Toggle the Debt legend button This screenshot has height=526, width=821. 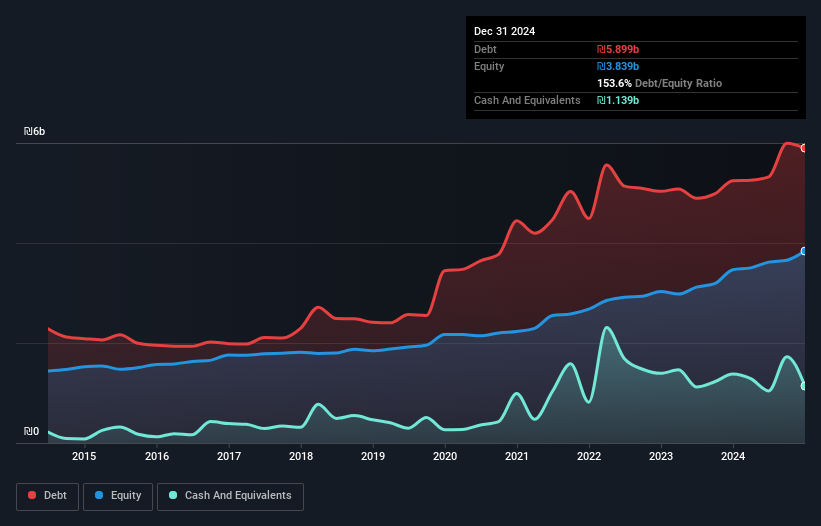coord(48,496)
